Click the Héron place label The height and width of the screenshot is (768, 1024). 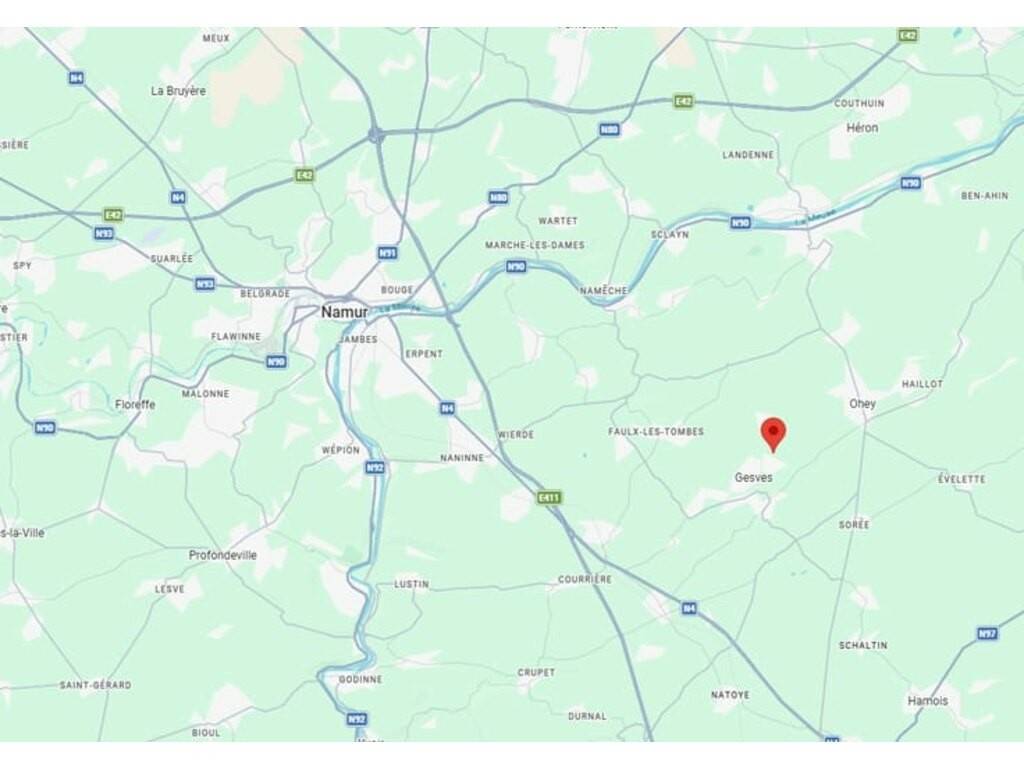point(862,128)
